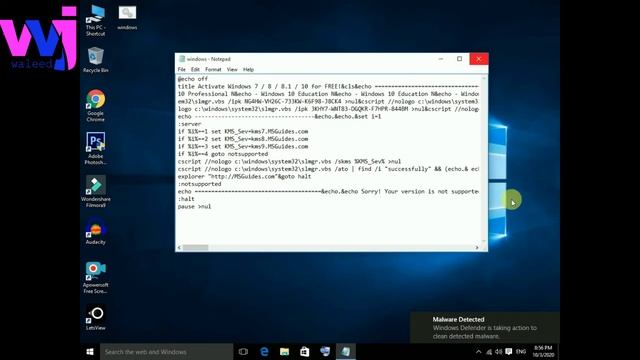This screenshot has width=640, height=360.
Task: Open the This PC shortcut desktop icon
Action: tap(95, 20)
